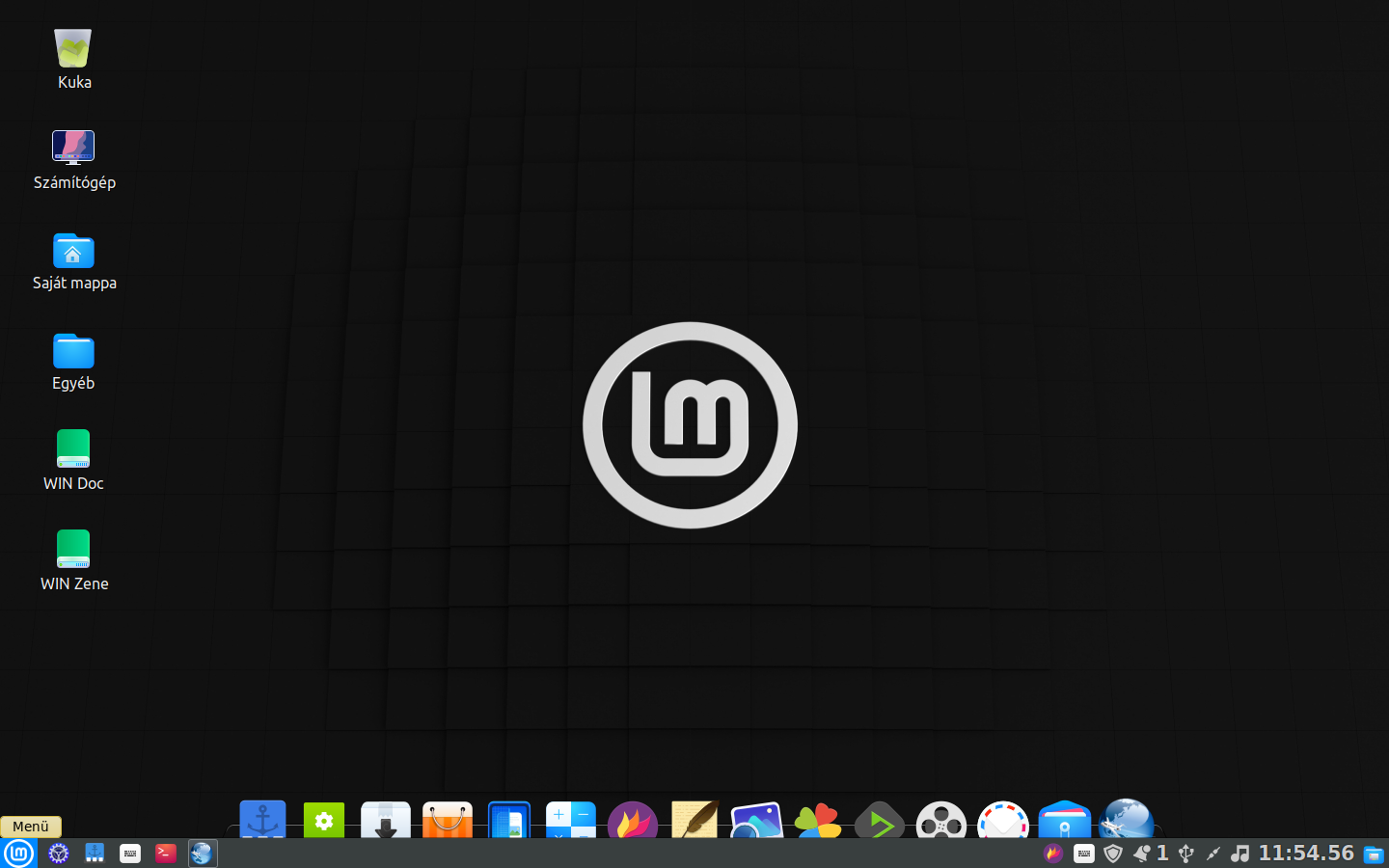Open the orange shopping bag in dock

click(448, 820)
